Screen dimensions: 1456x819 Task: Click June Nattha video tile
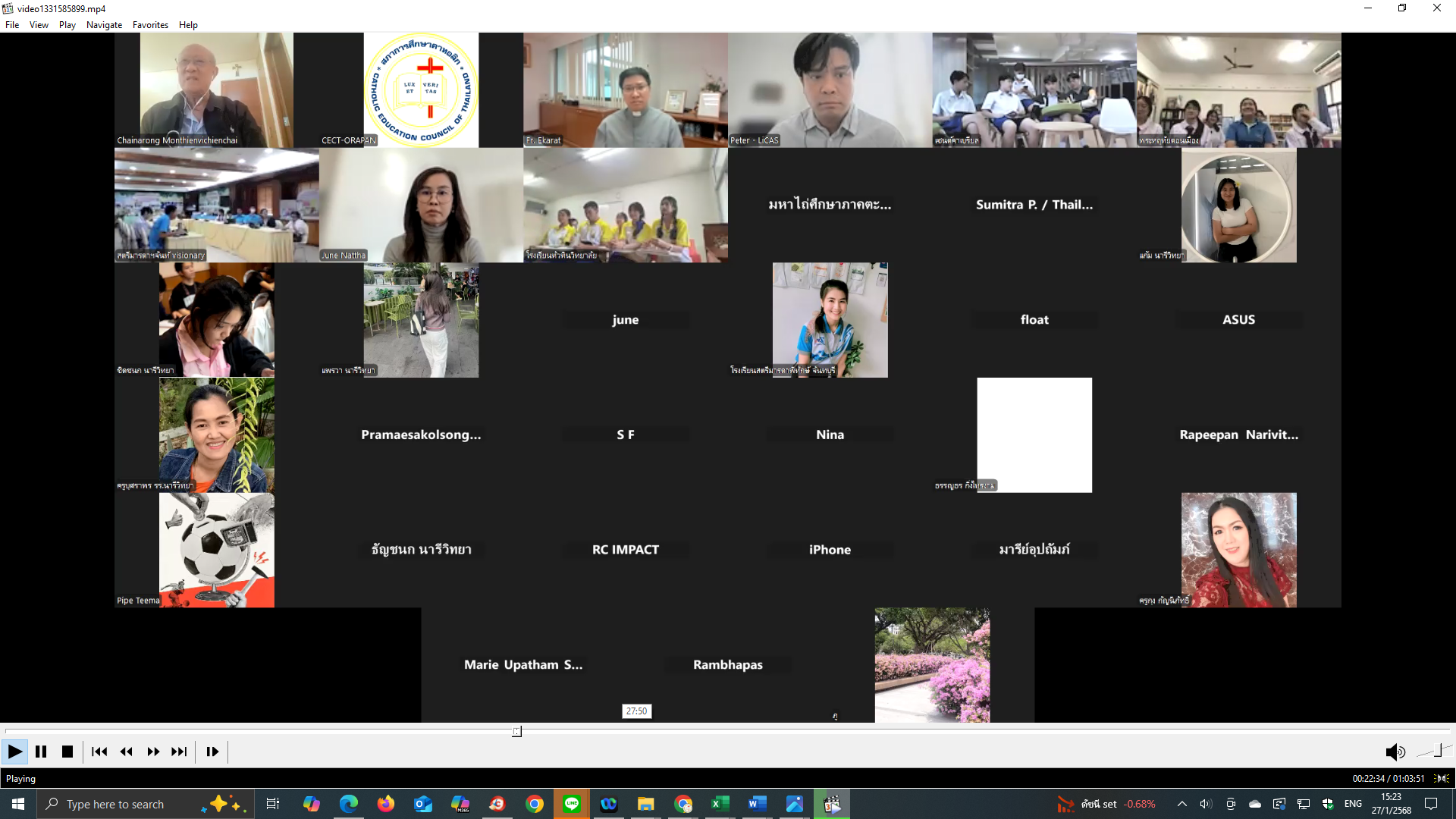pos(421,205)
